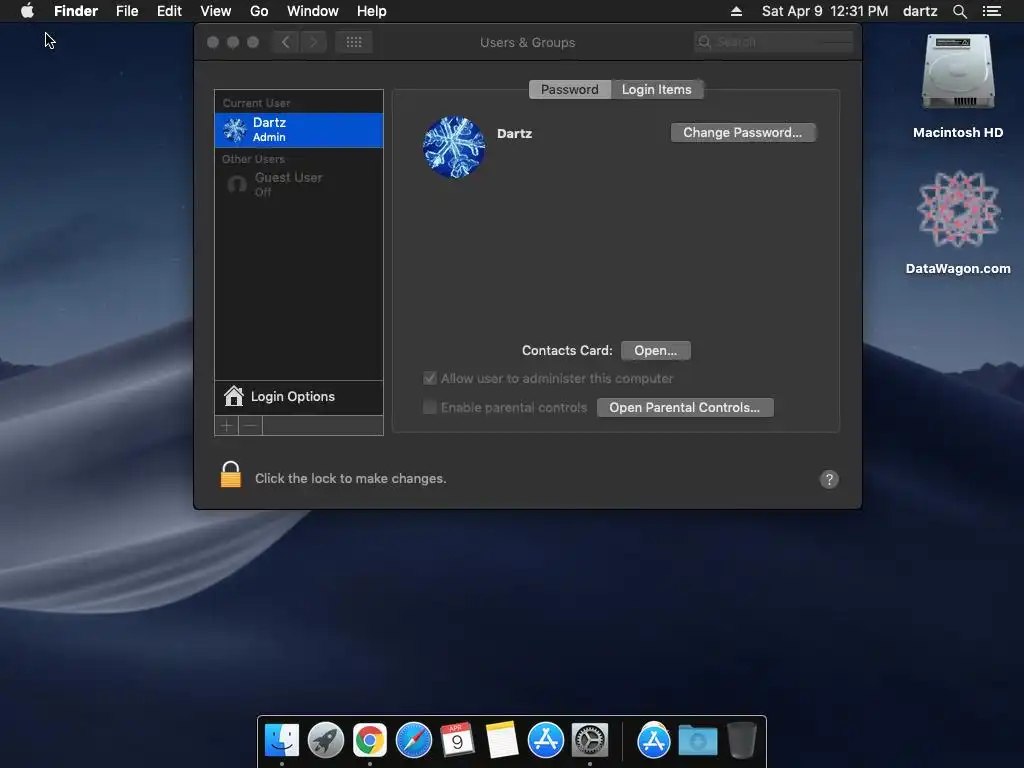Screen dimensions: 1024x768
Task: Open Launchpad rocket icon in Dock
Action: coord(326,741)
